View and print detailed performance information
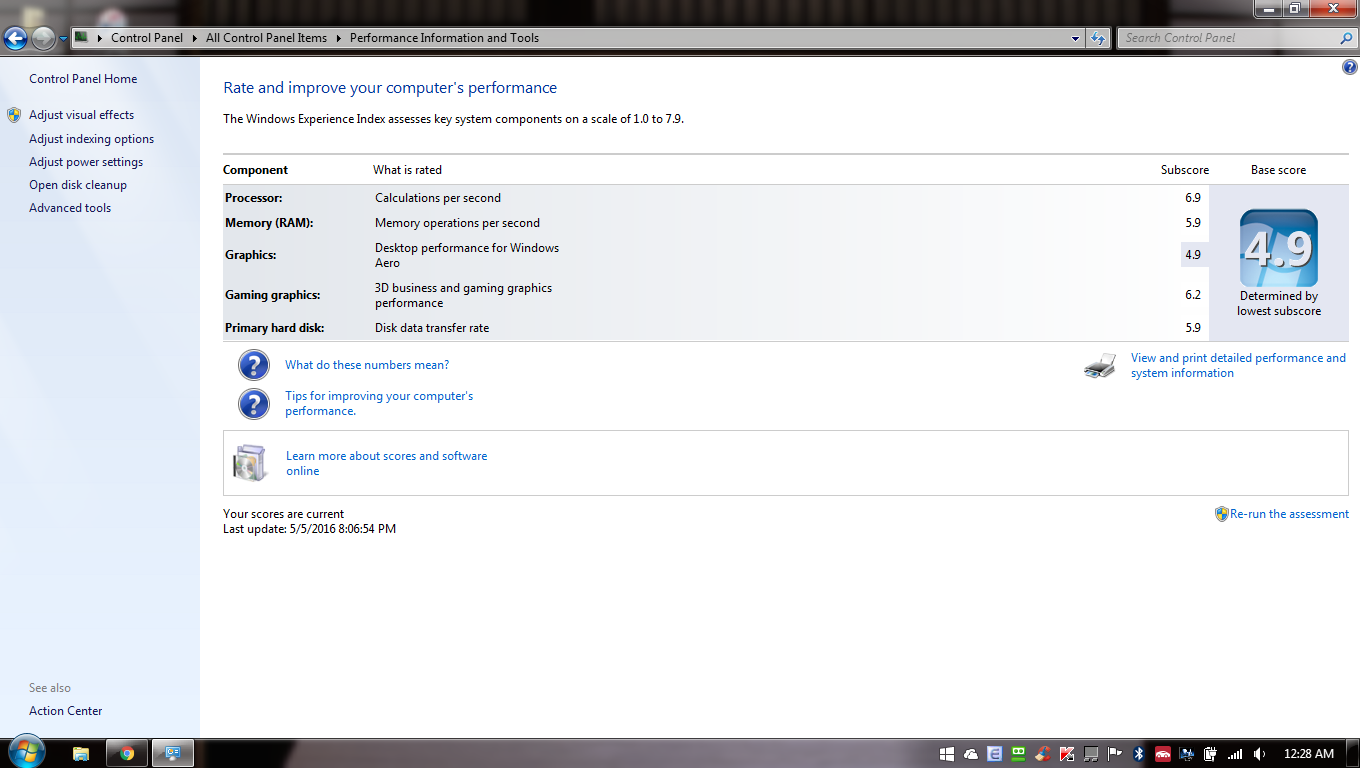 coord(1238,365)
